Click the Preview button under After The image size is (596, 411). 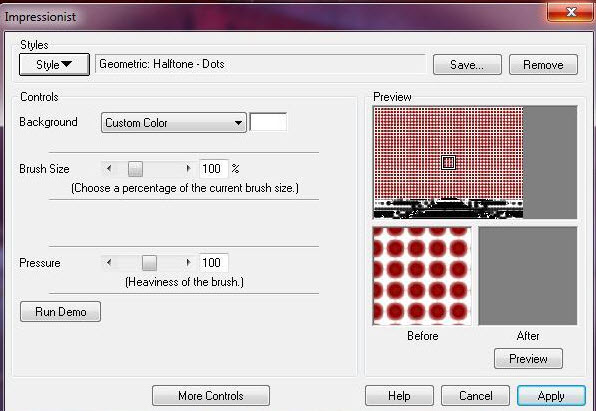[528, 359]
